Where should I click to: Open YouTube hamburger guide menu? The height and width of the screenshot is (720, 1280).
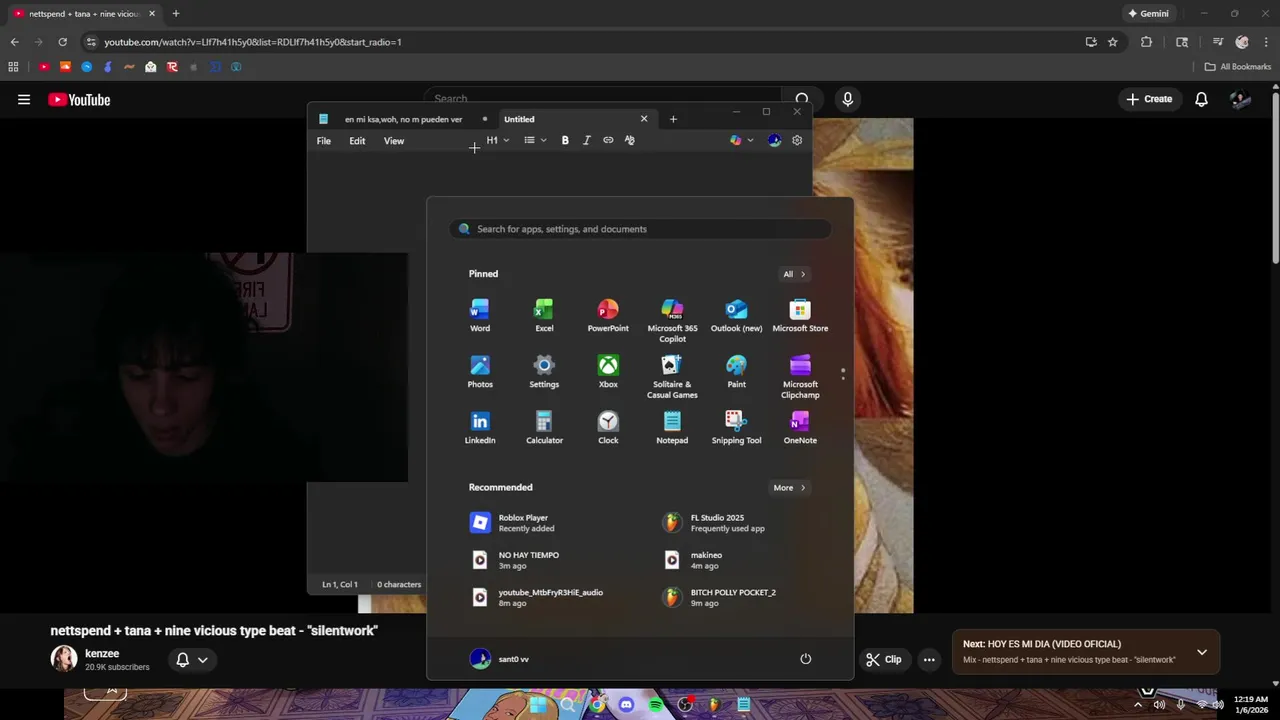pos(24,99)
